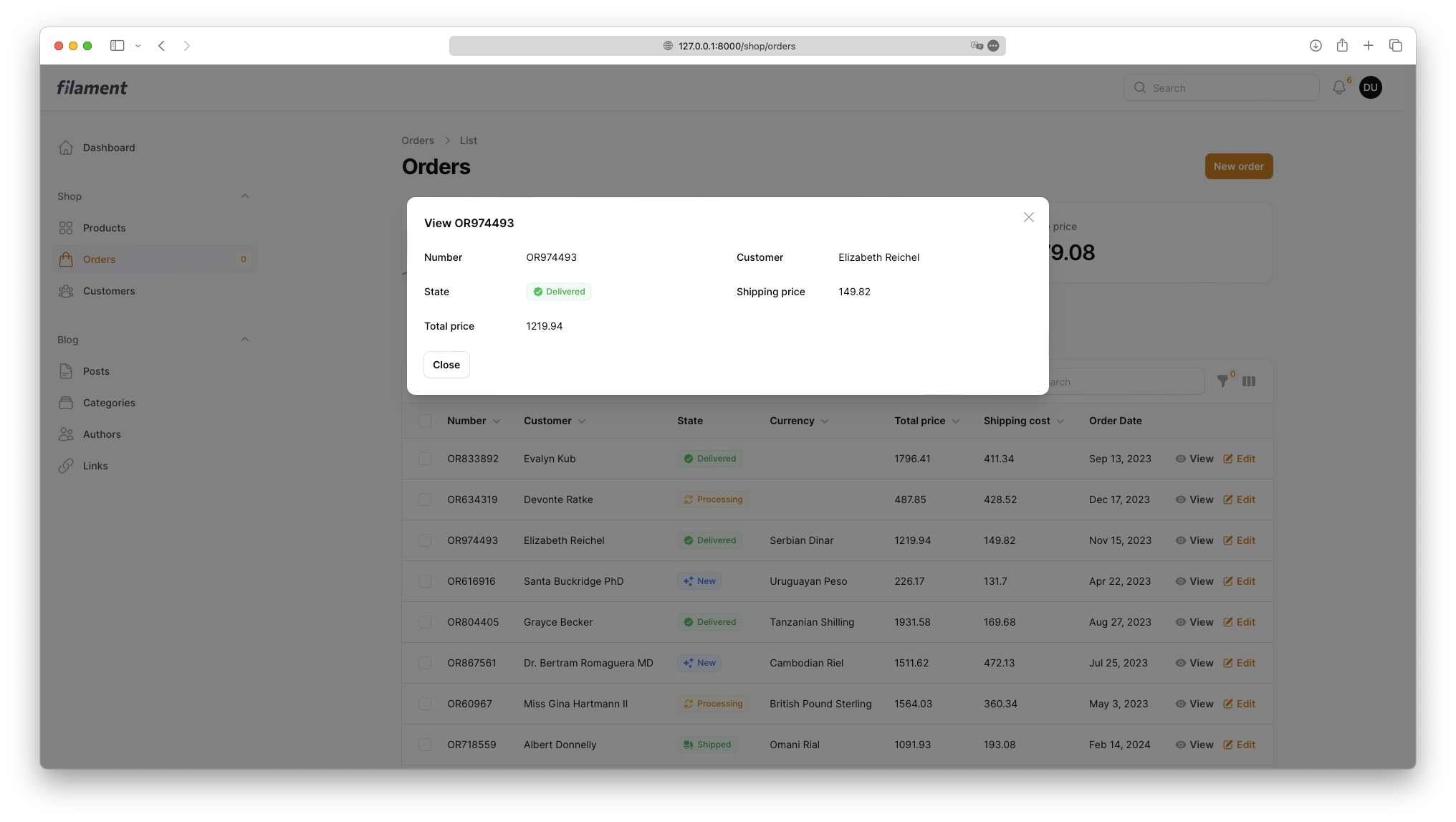
Task: Click the DU user avatar
Action: click(x=1370, y=87)
